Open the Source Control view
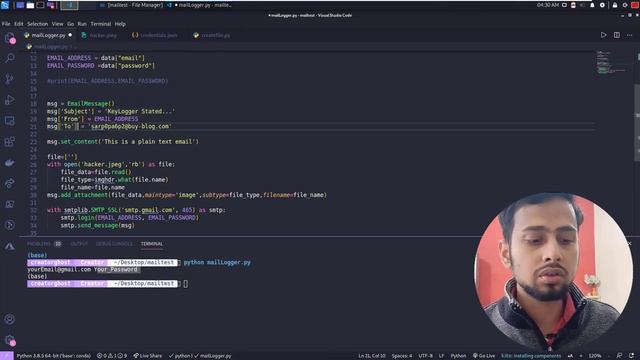This screenshot has height=360, width=640. click(x=9, y=79)
